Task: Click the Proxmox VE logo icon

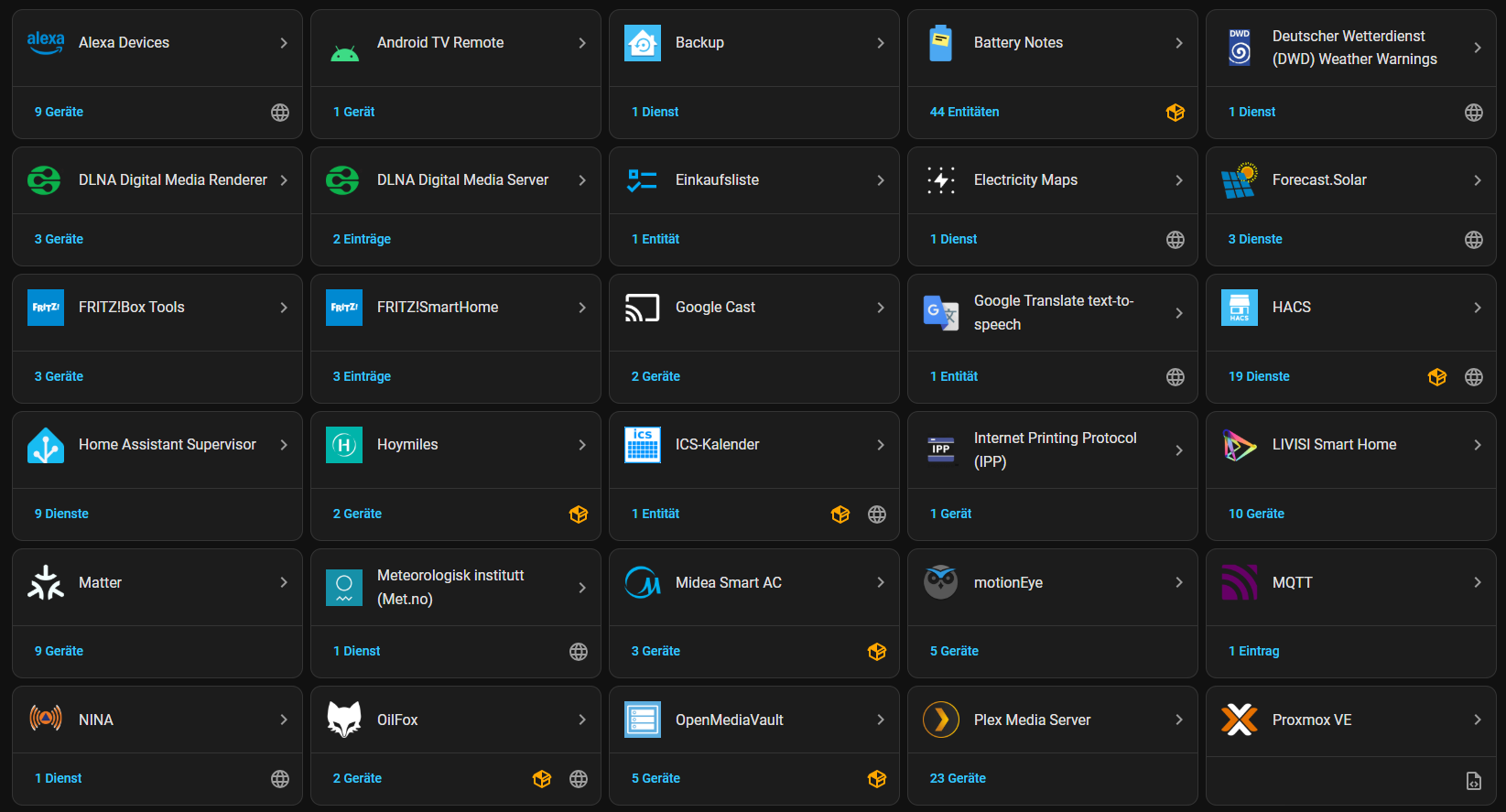Action: click(1239, 720)
